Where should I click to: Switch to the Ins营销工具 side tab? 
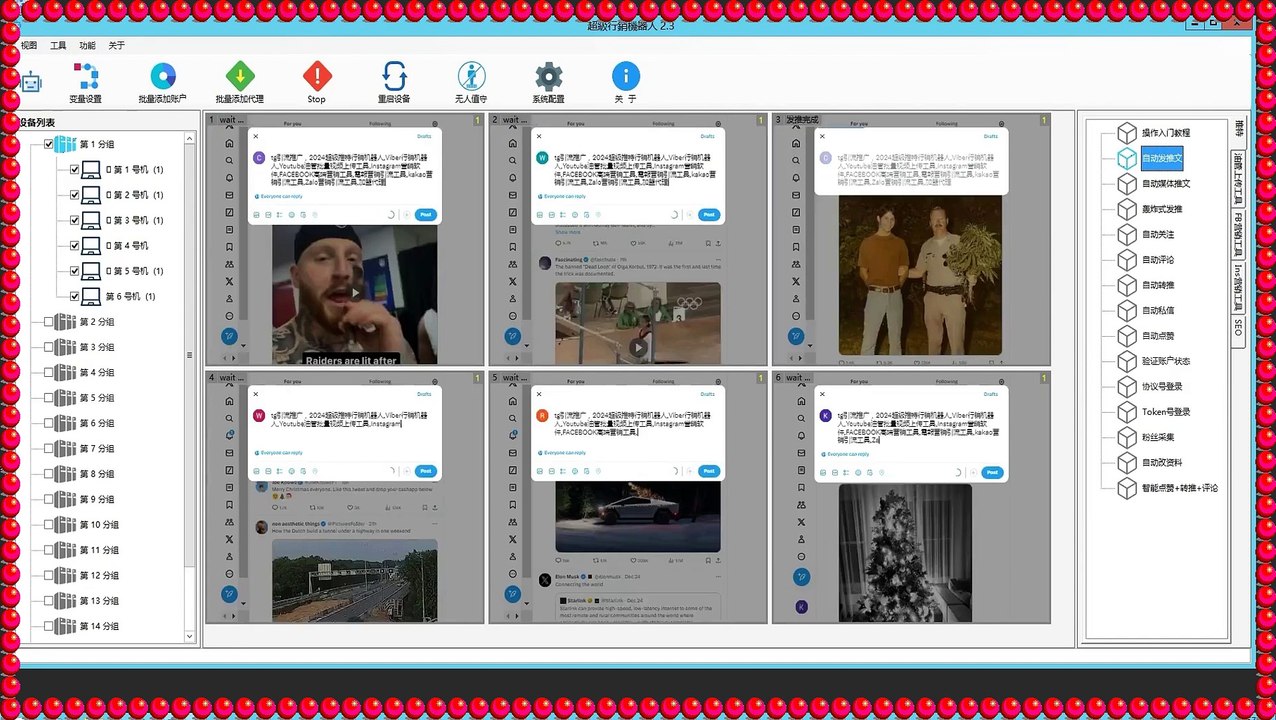(x=1237, y=289)
